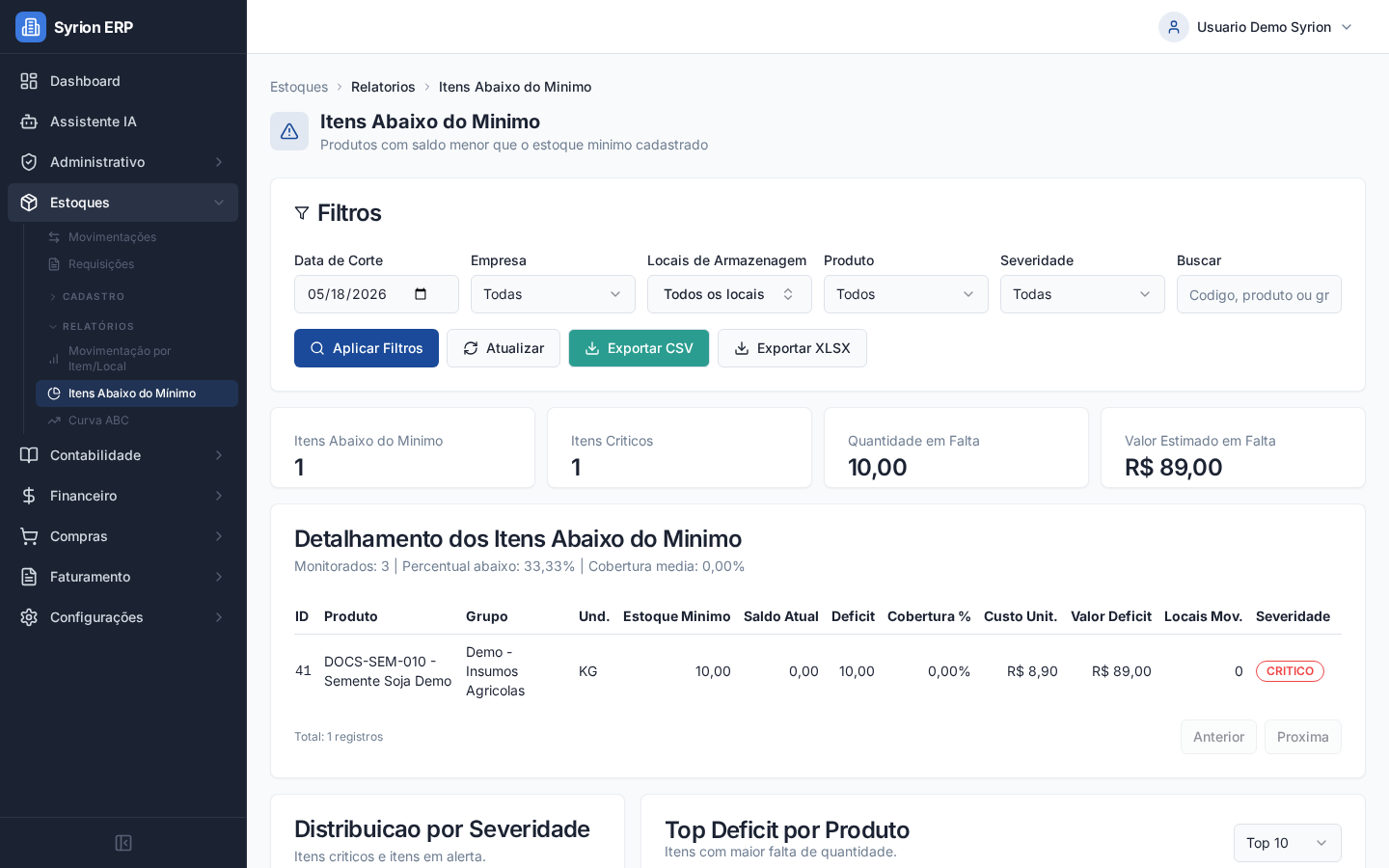Open Assistente IA from the sidebar
This screenshot has height=868, width=1389.
(123, 122)
